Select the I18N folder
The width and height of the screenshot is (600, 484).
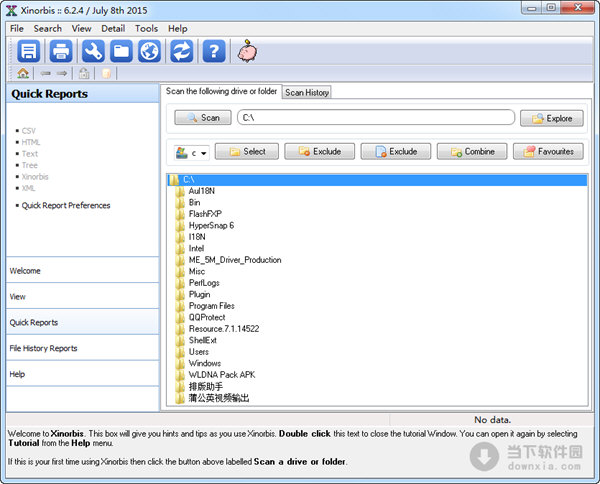197,237
